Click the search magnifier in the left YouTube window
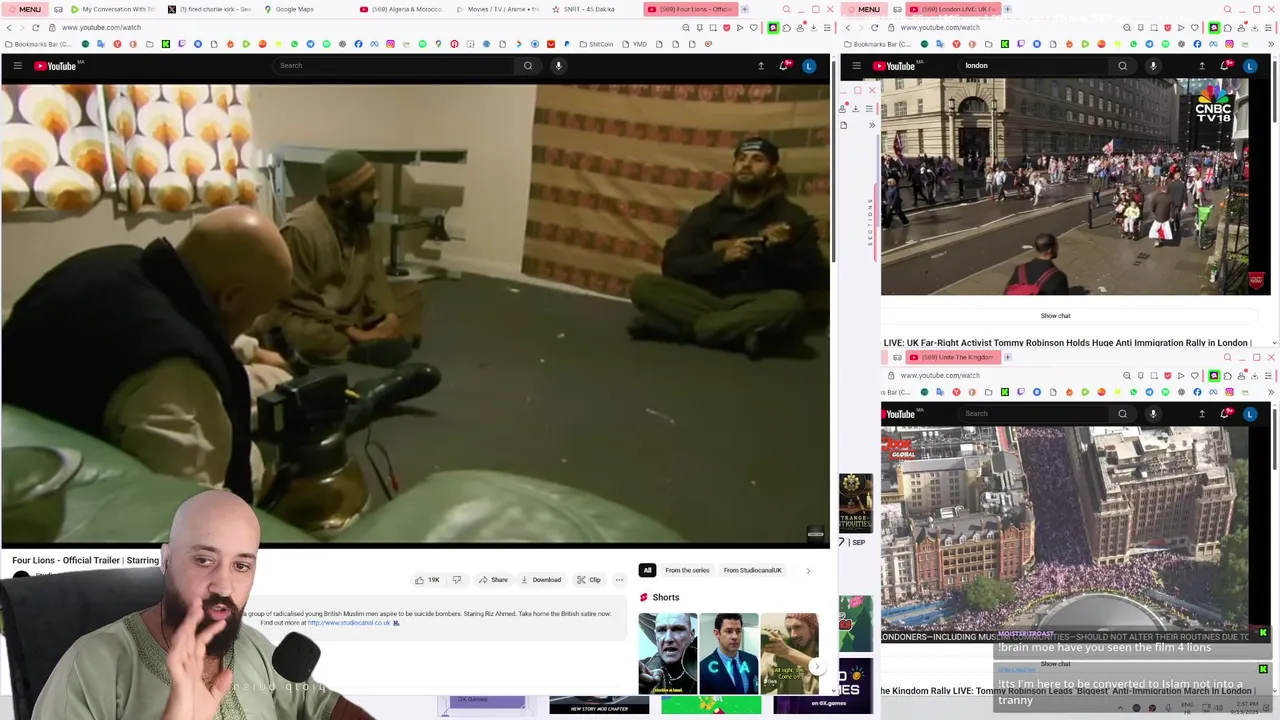Screen dimensions: 1280x720 pyautogui.click(x=528, y=66)
